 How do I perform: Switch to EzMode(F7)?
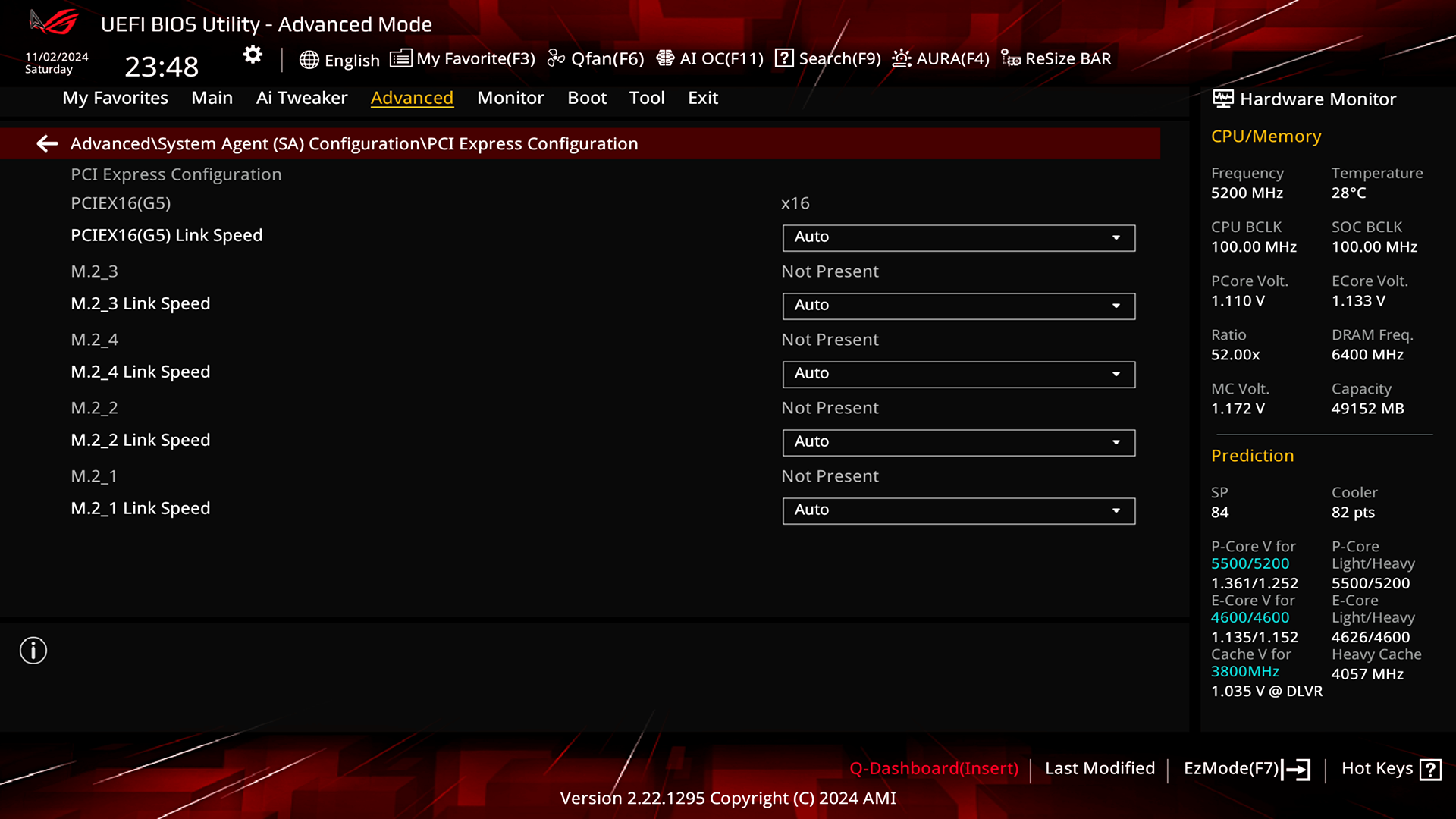tap(1247, 769)
